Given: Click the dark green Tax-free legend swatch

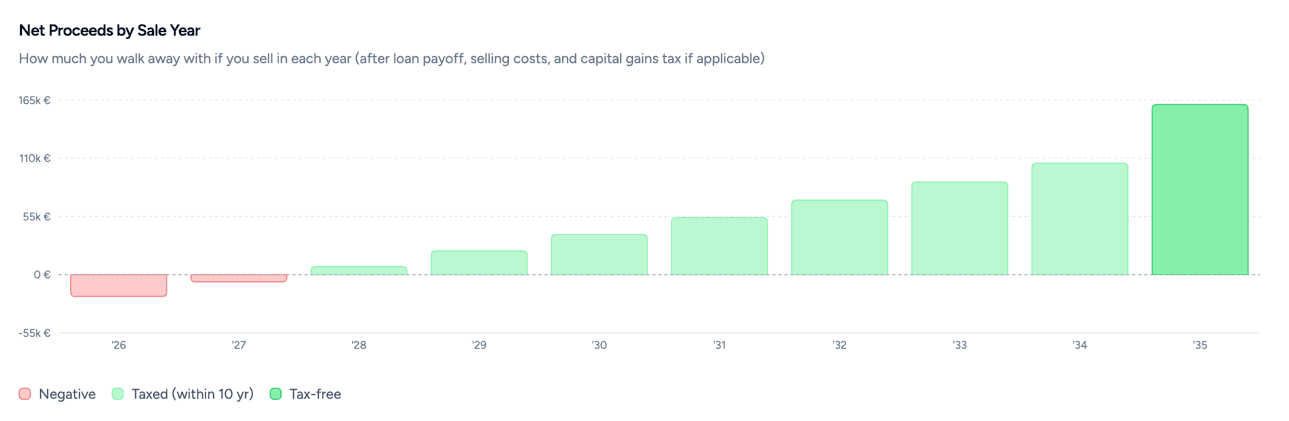Looking at the screenshot, I should [276, 394].
